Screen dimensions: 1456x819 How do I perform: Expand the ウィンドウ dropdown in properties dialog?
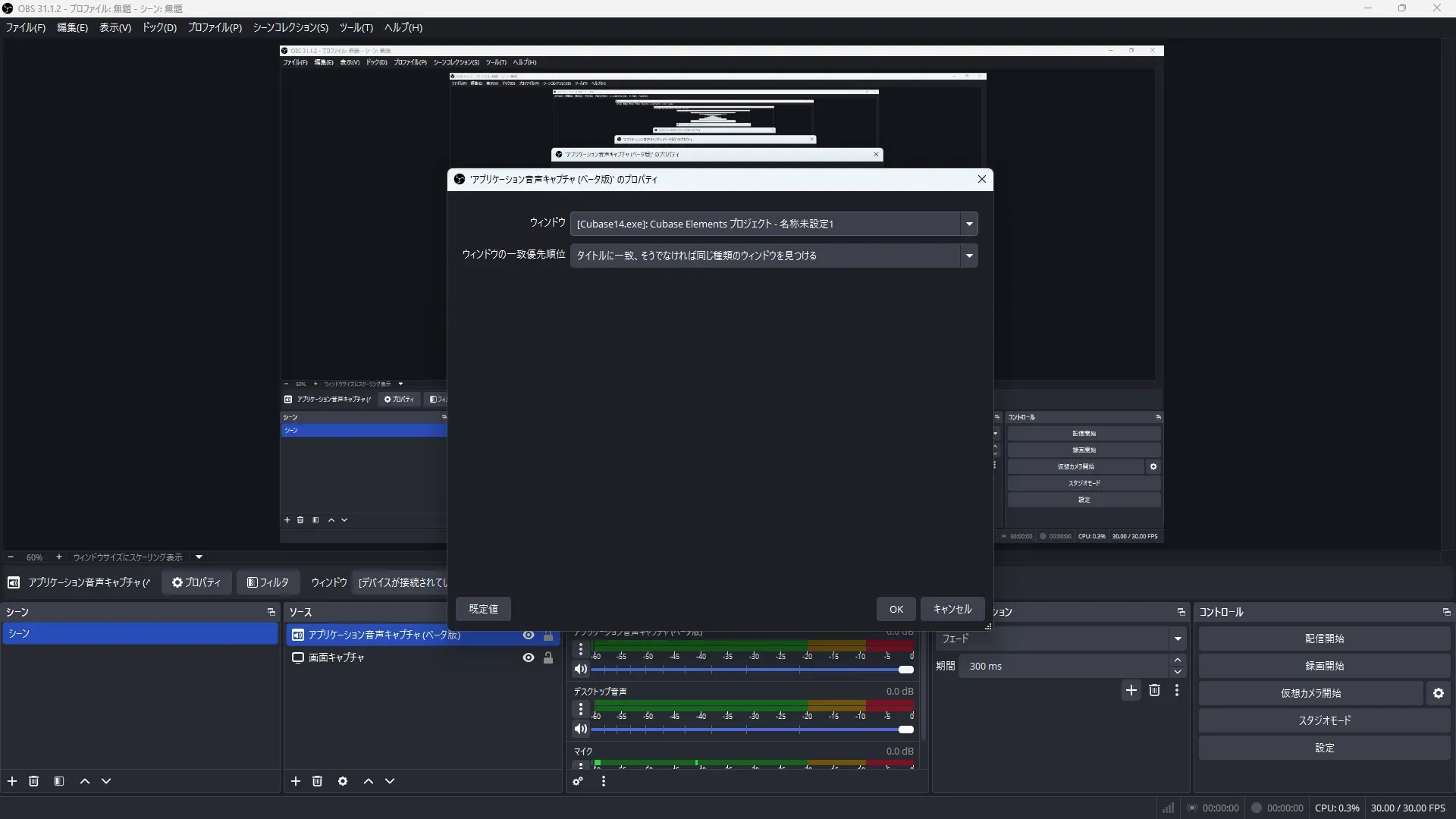968,224
